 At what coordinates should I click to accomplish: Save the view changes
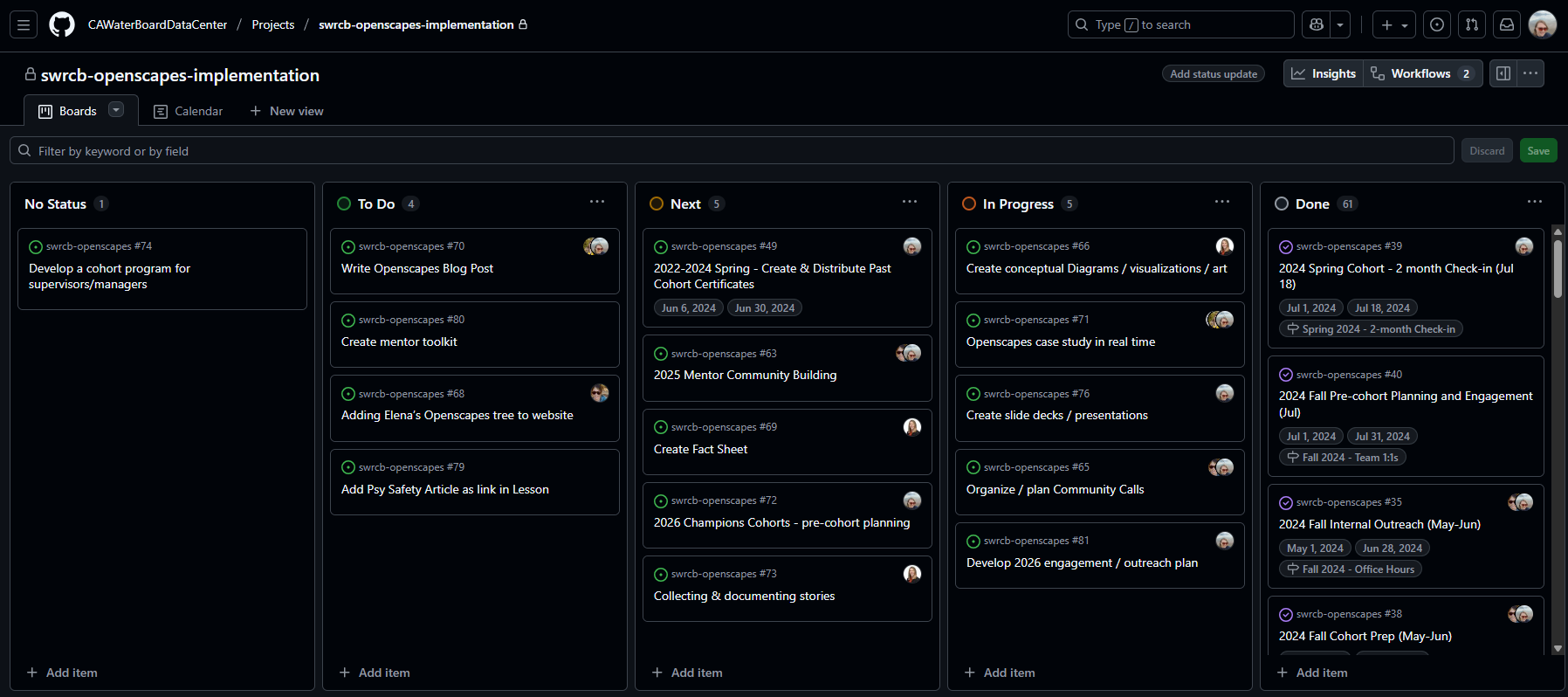pyautogui.click(x=1538, y=151)
